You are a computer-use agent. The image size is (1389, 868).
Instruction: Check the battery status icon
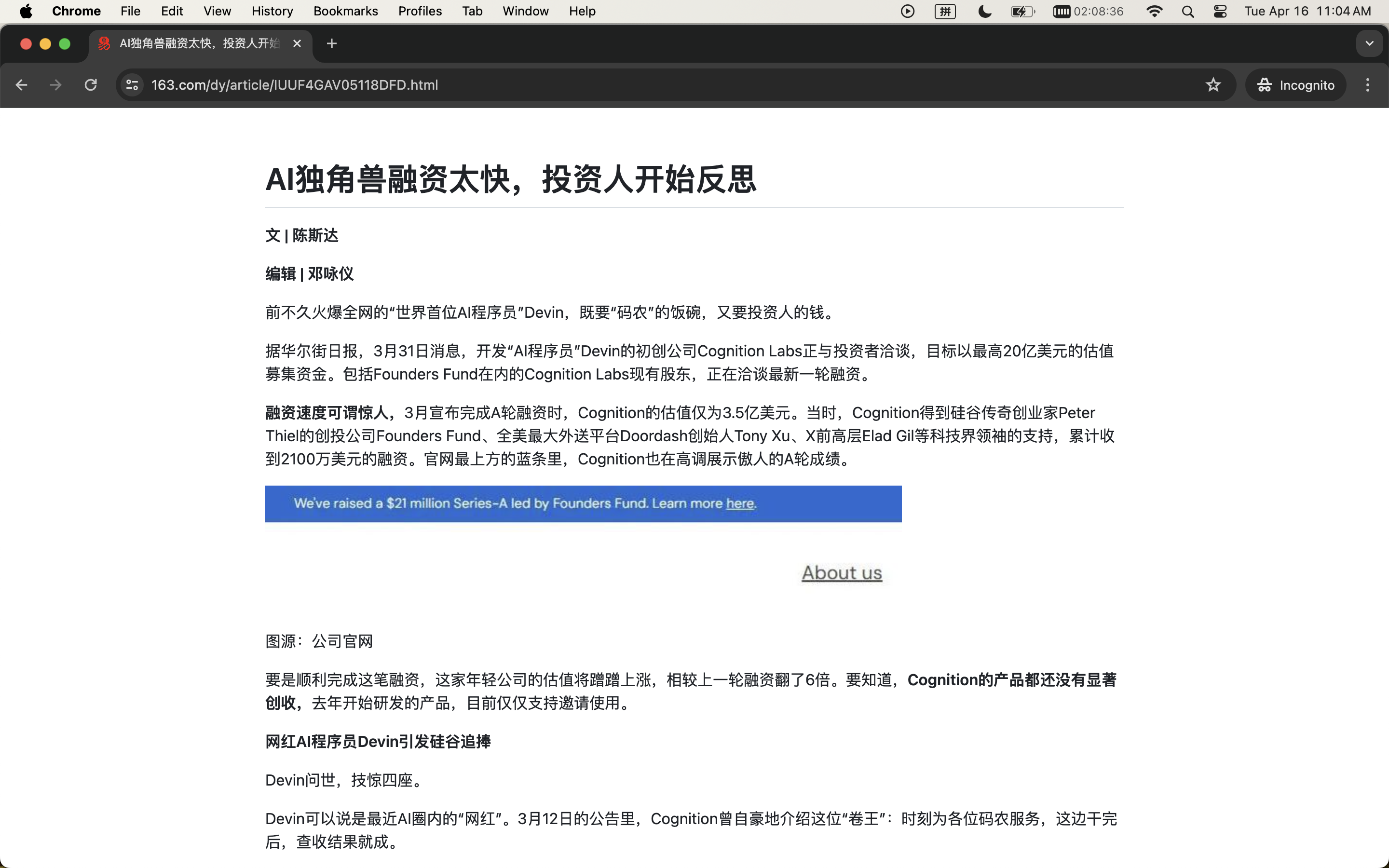(x=1023, y=12)
